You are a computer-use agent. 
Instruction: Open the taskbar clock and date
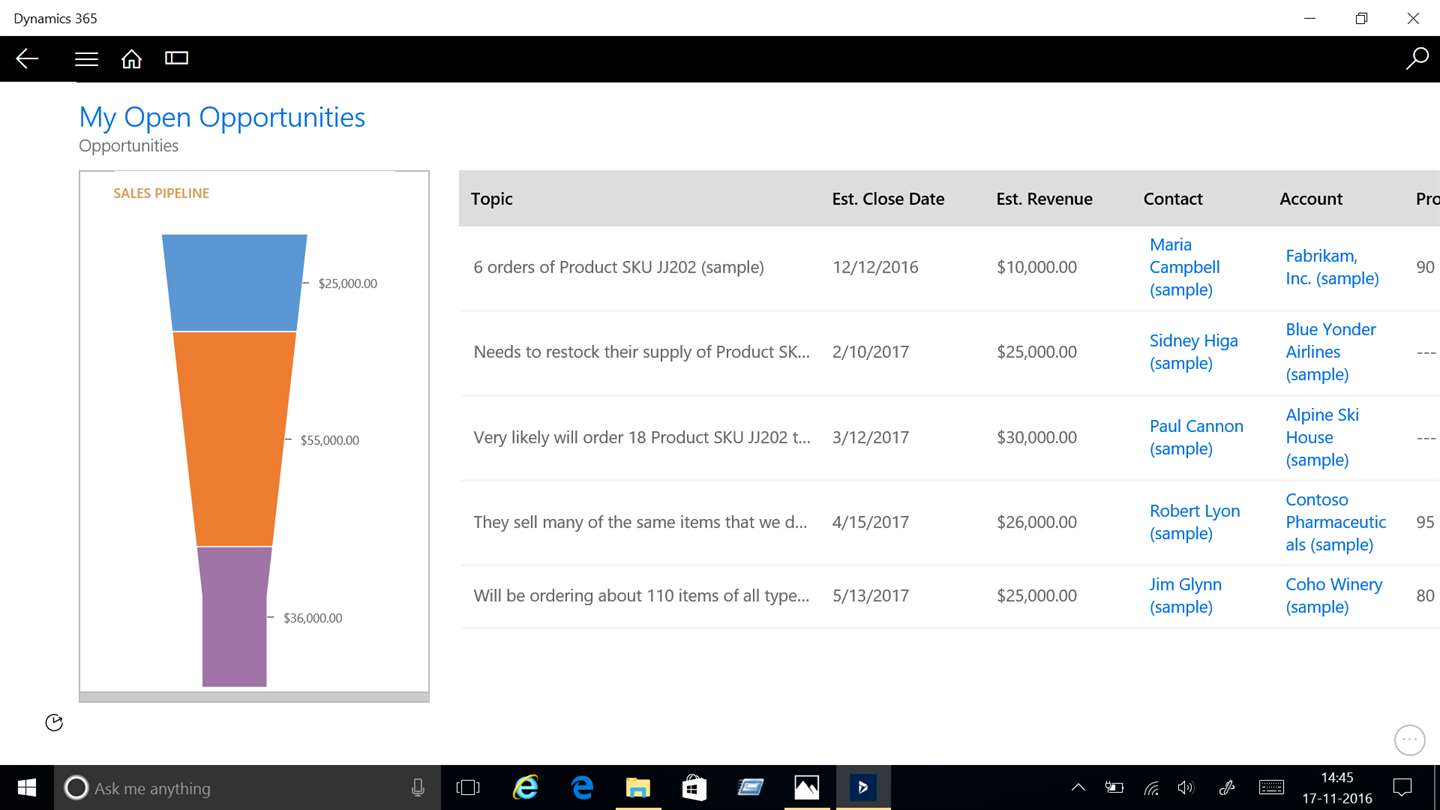(x=1337, y=788)
